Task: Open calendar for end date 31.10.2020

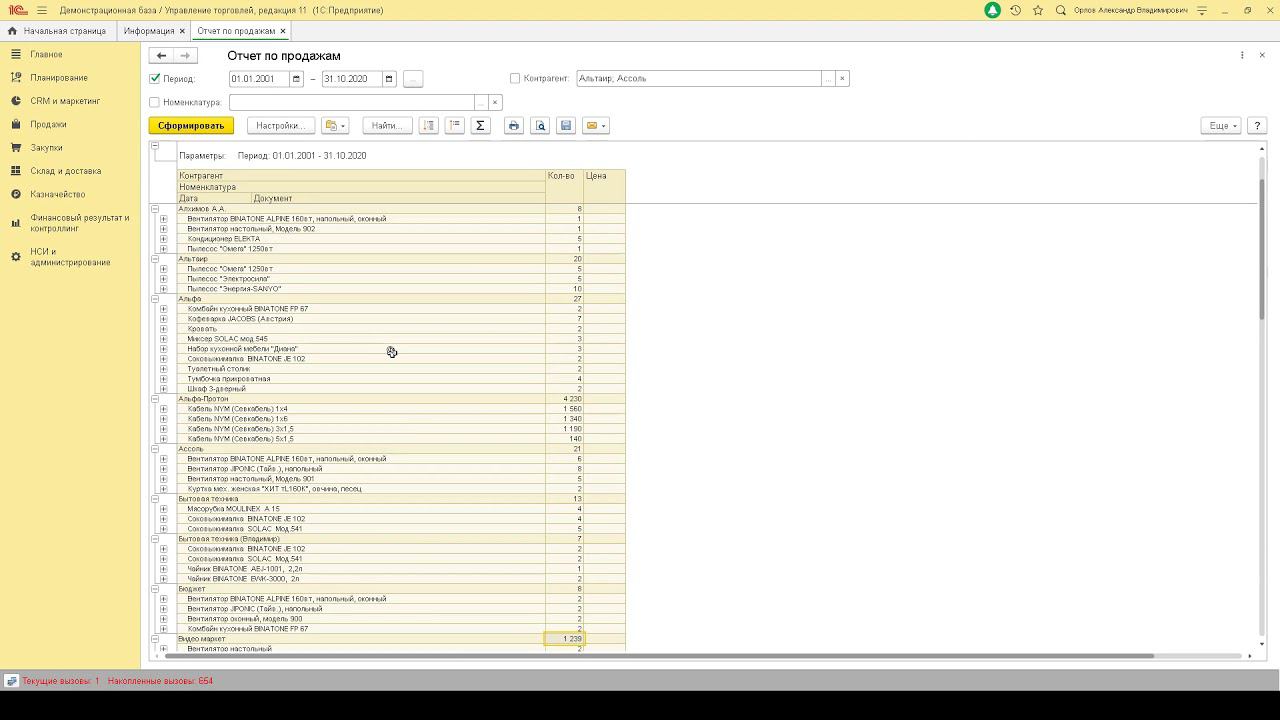Action: (x=389, y=78)
